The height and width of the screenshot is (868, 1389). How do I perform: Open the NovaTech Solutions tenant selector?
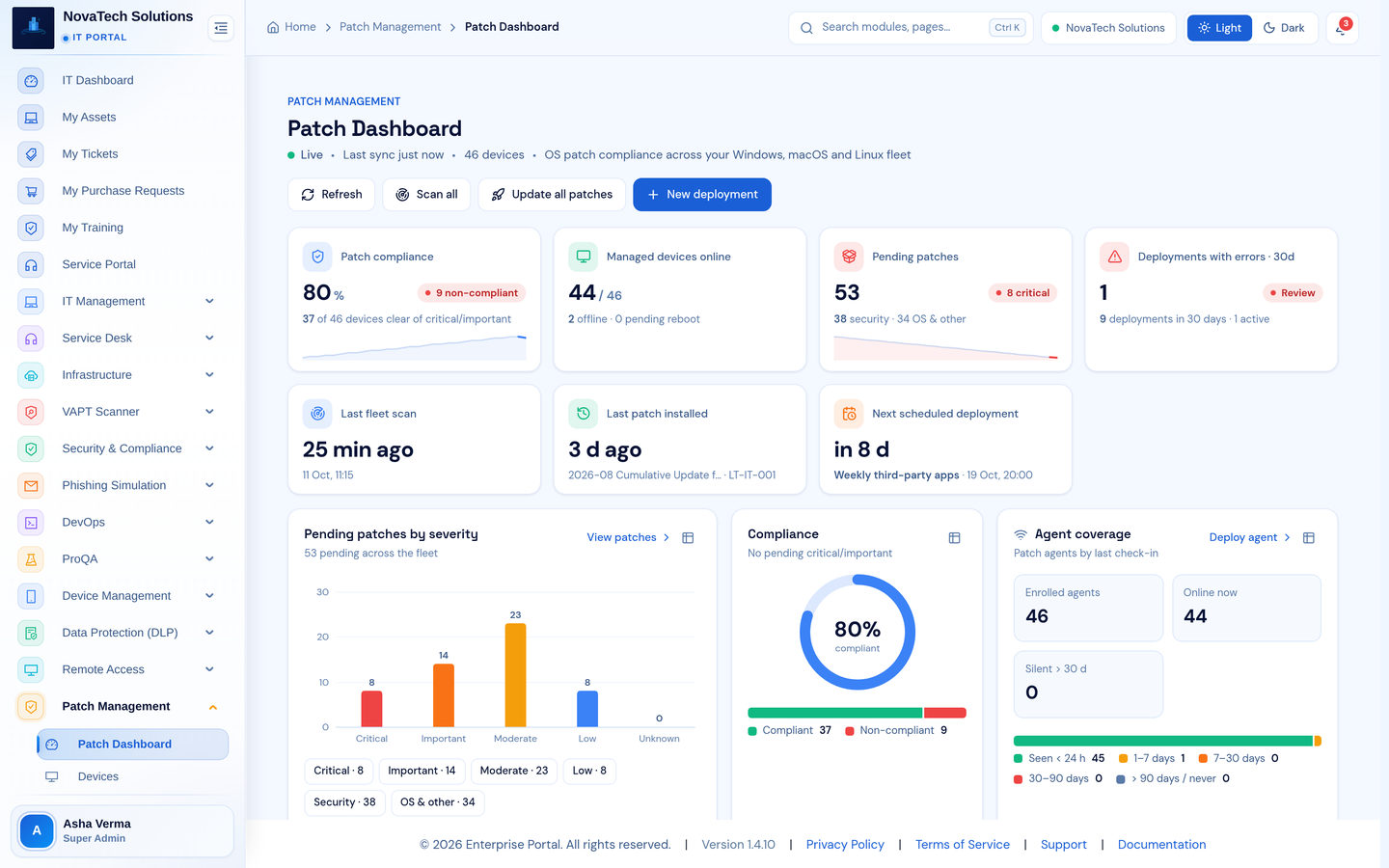point(1108,28)
